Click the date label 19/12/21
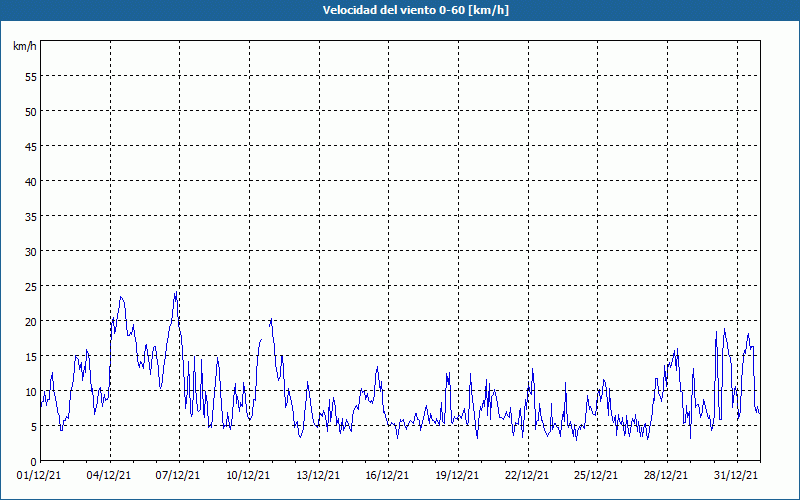800x500 pixels. [457, 476]
